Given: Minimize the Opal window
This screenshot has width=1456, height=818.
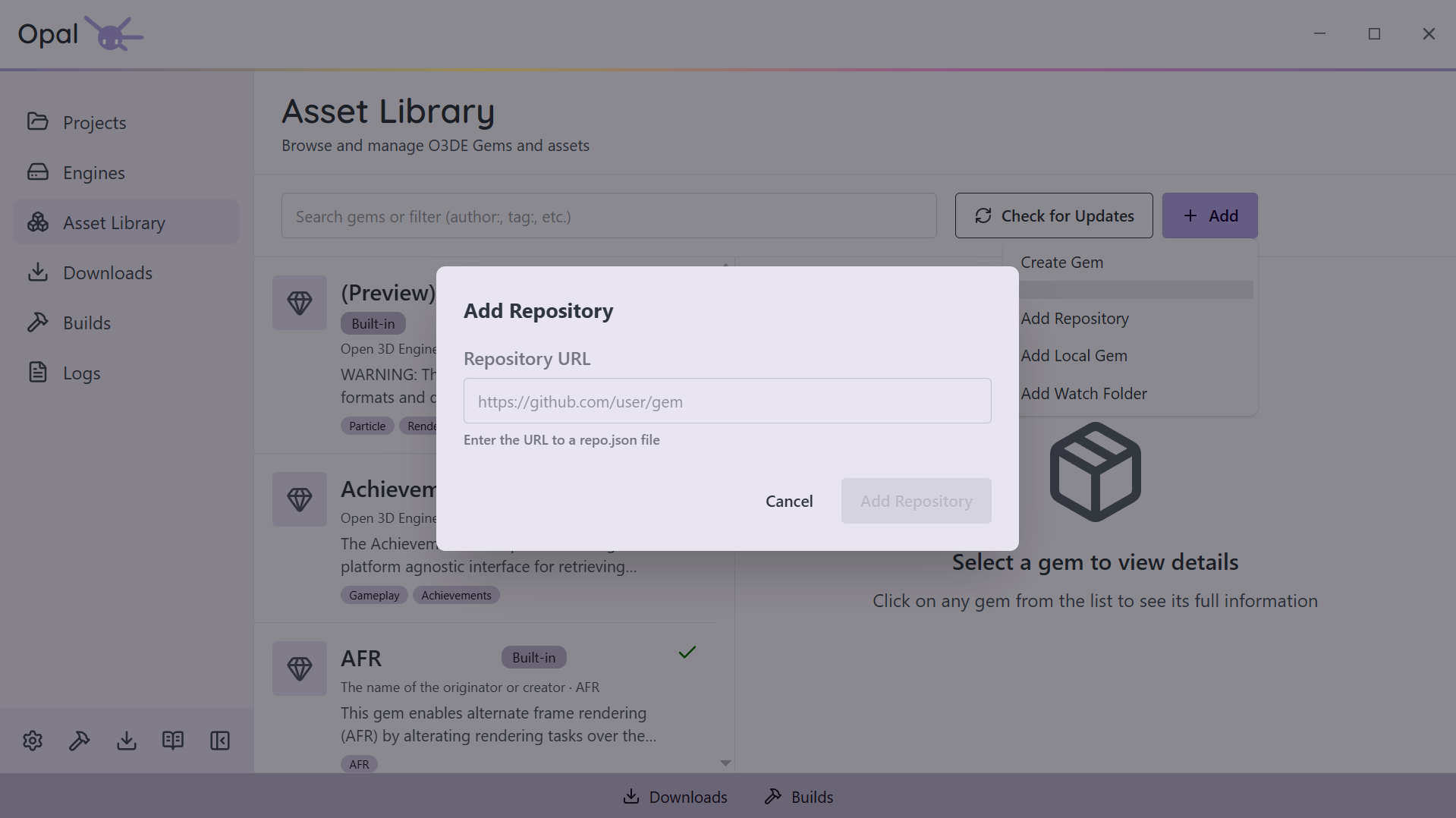Looking at the screenshot, I should pyautogui.click(x=1319, y=33).
